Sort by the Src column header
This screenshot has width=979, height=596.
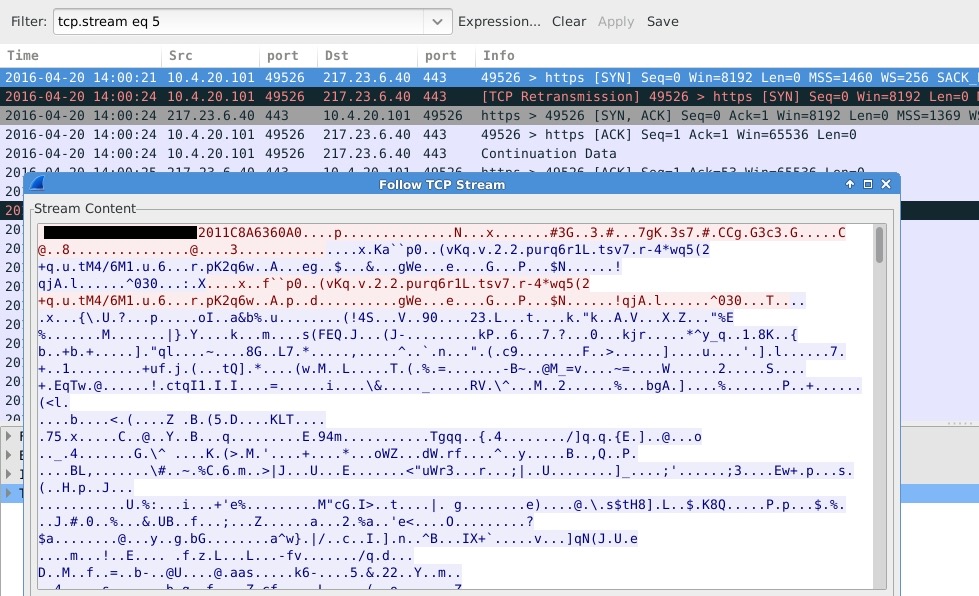click(x=180, y=56)
